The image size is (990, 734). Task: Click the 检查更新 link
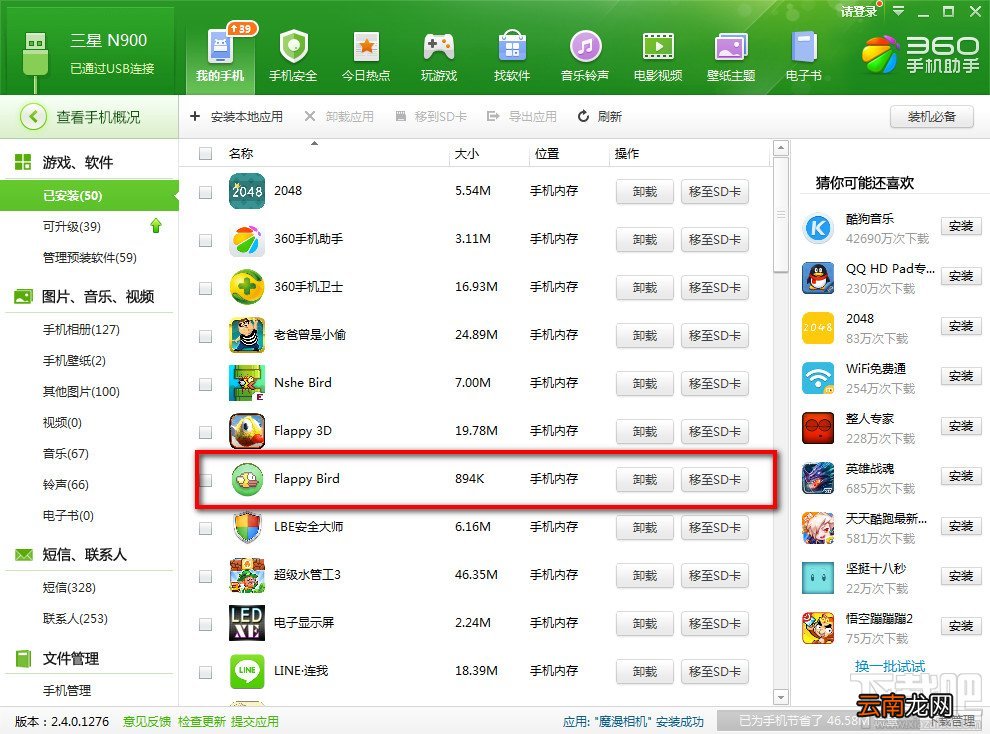click(201, 721)
